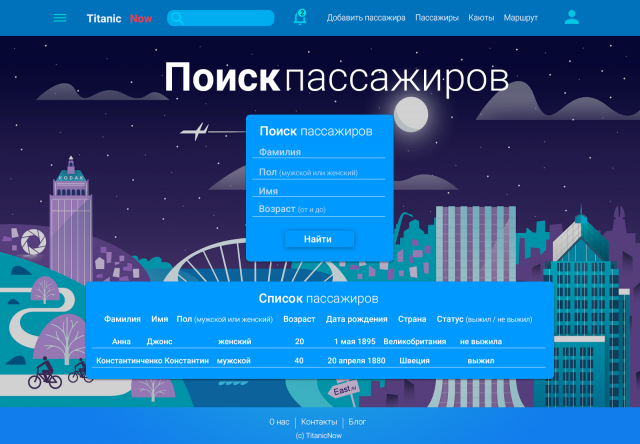Viewport: 640px width, 444px height.
Task: Open the Контакты footer link
Action: [319, 422]
